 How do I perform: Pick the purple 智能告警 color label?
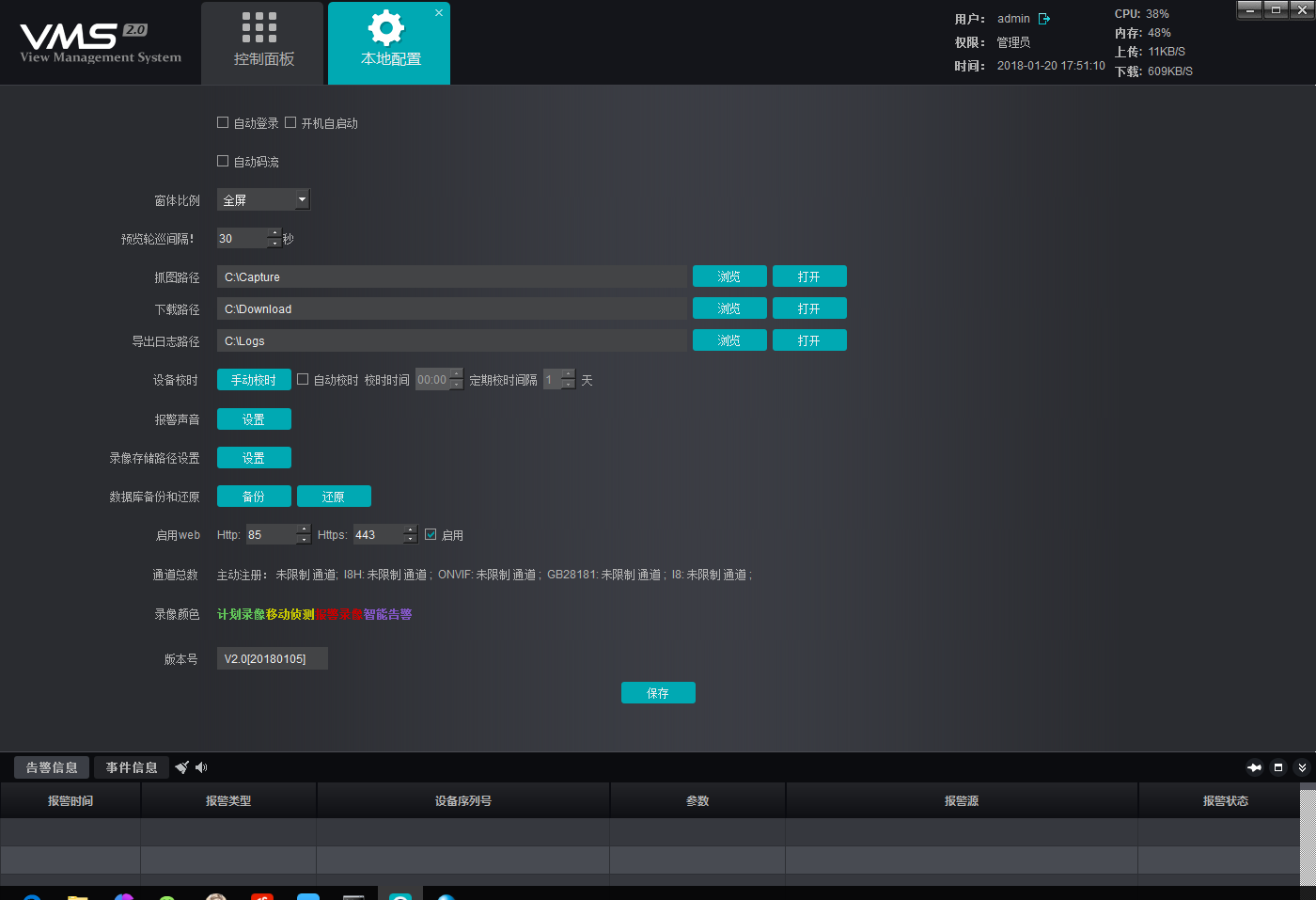pos(388,614)
